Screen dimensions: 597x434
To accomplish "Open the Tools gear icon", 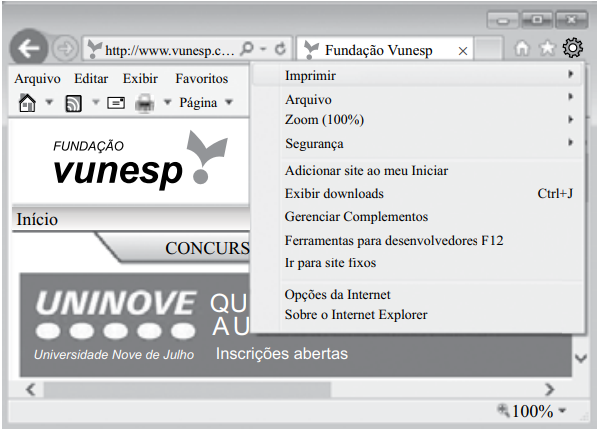I will (x=573, y=48).
